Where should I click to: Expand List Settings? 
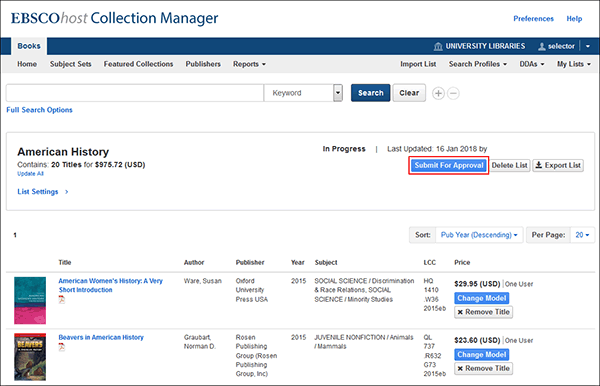pyautogui.click(x=43, y=192)
